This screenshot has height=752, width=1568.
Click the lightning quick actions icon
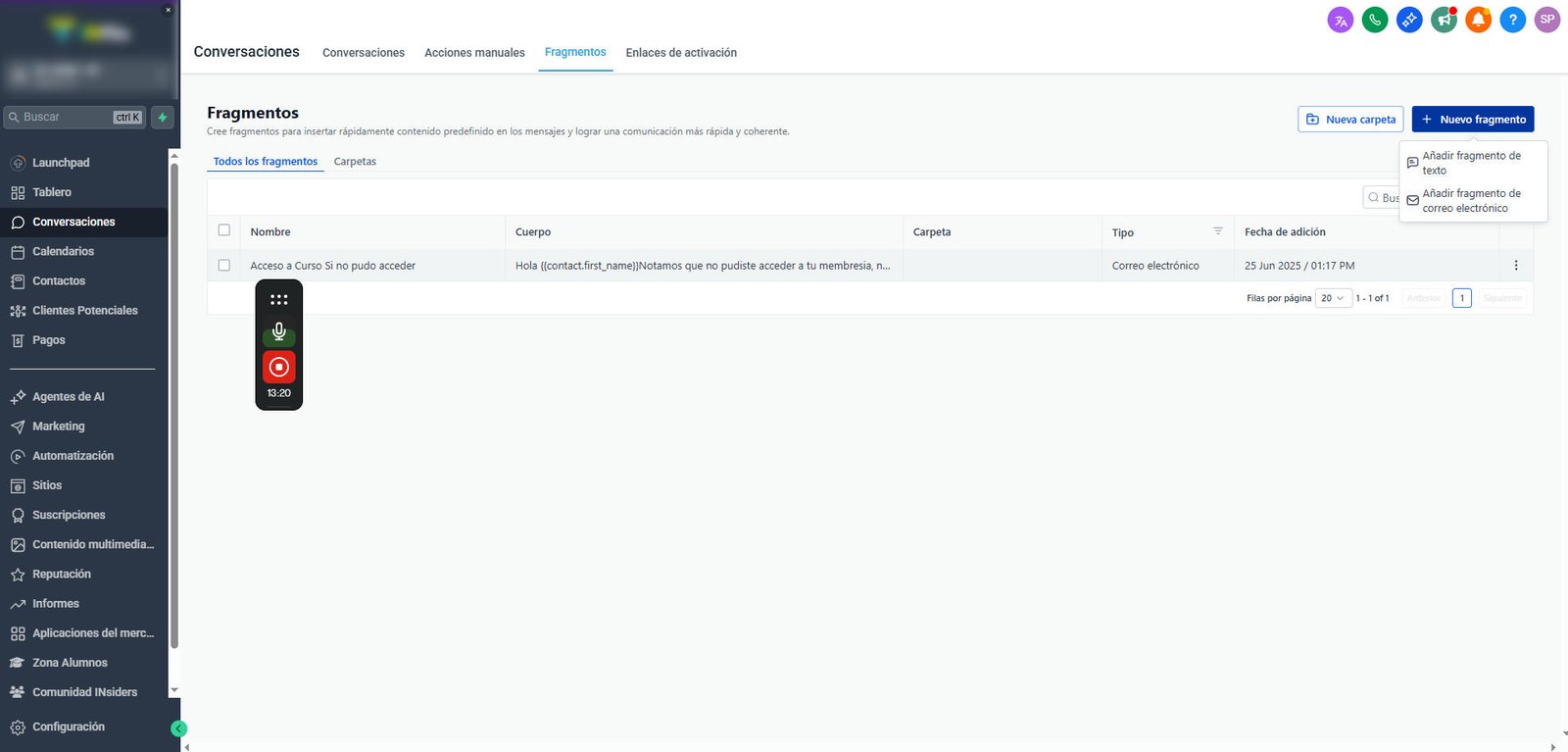point(163,118)
